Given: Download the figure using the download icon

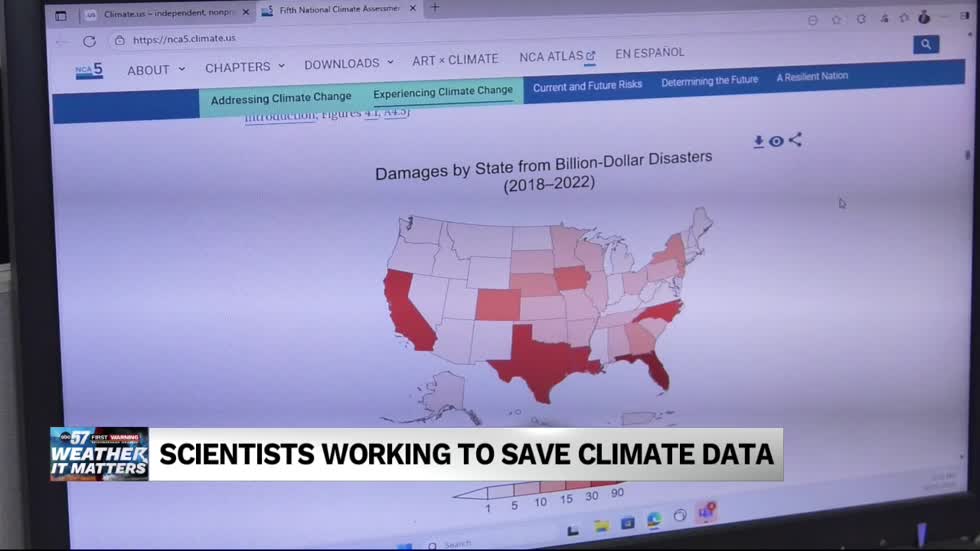Looking at the screenshot, I should click(759, 142).
